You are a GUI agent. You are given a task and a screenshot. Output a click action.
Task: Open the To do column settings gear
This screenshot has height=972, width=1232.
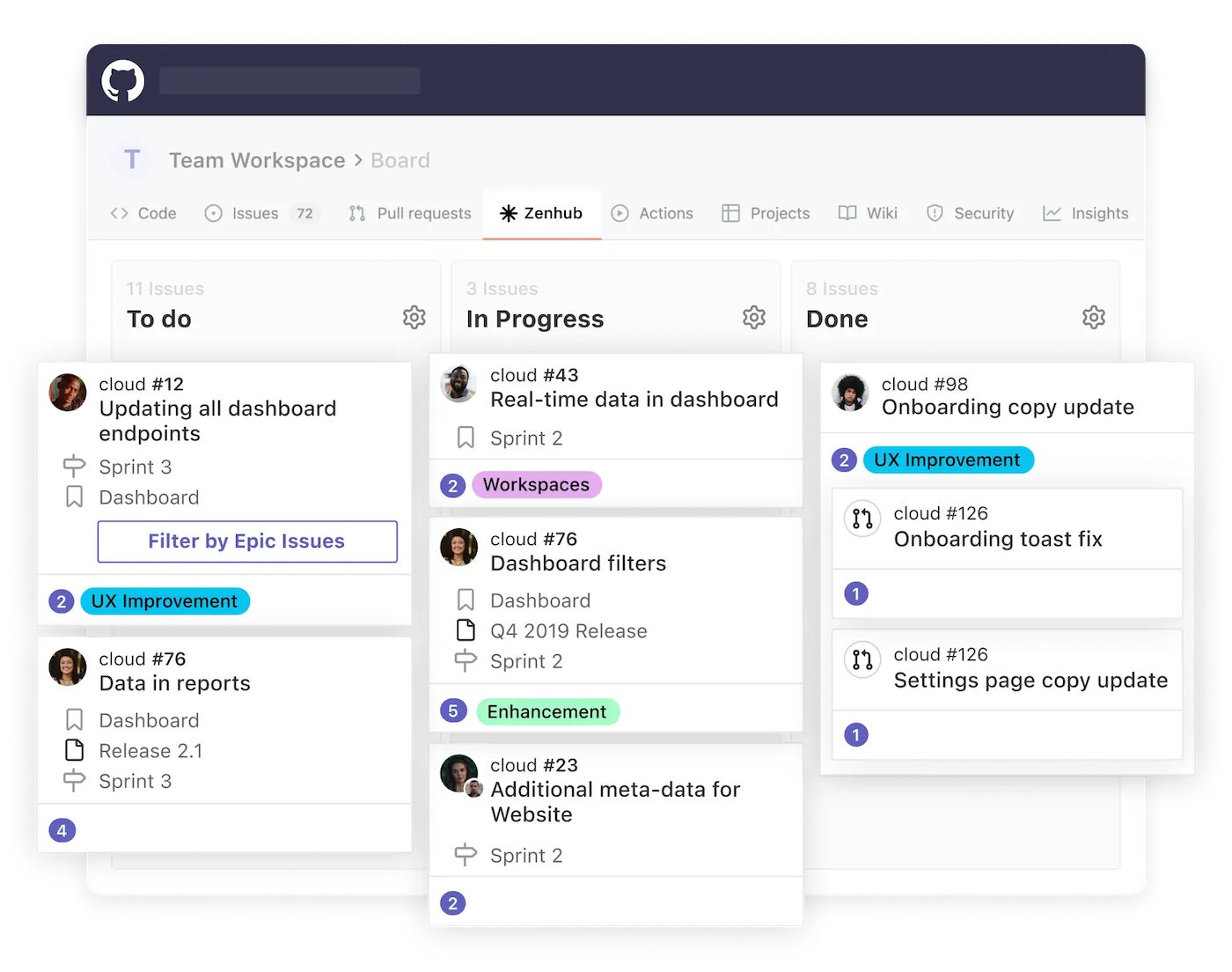(x=414, y=317)
